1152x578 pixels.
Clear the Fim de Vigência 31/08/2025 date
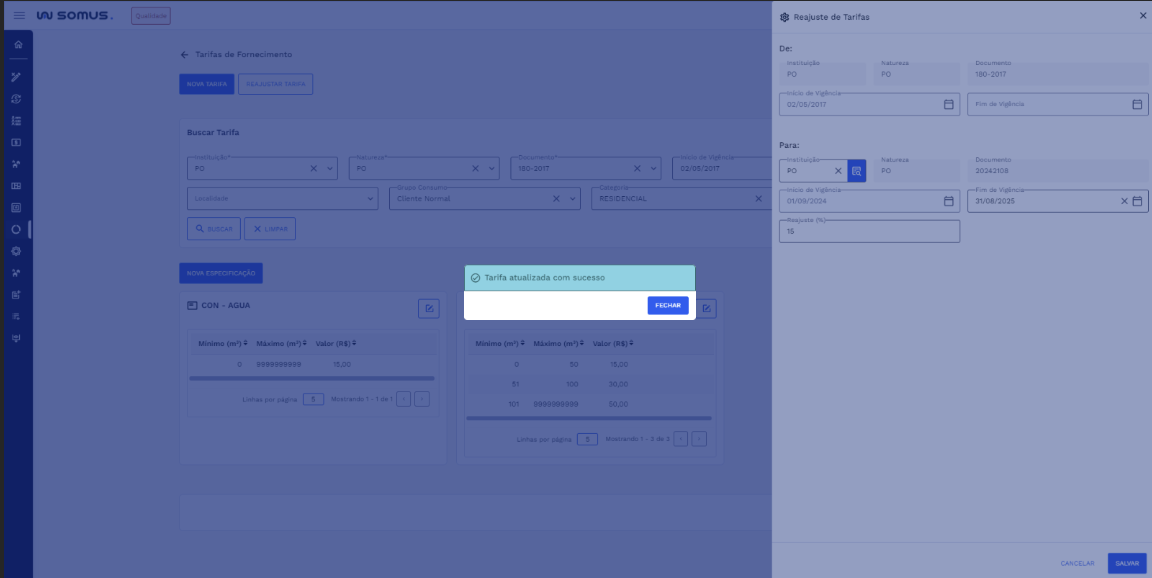click(1123, 201)
